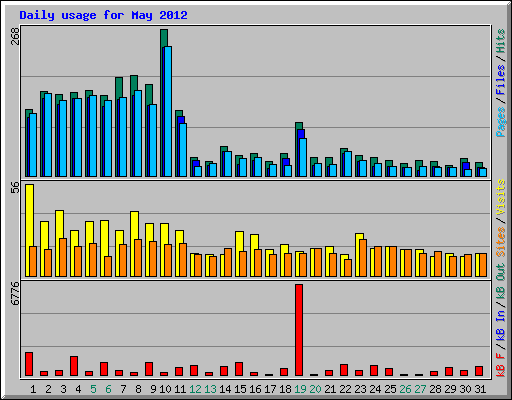
Task: Click day 31 on the x-axis
Action: (480, 389)
